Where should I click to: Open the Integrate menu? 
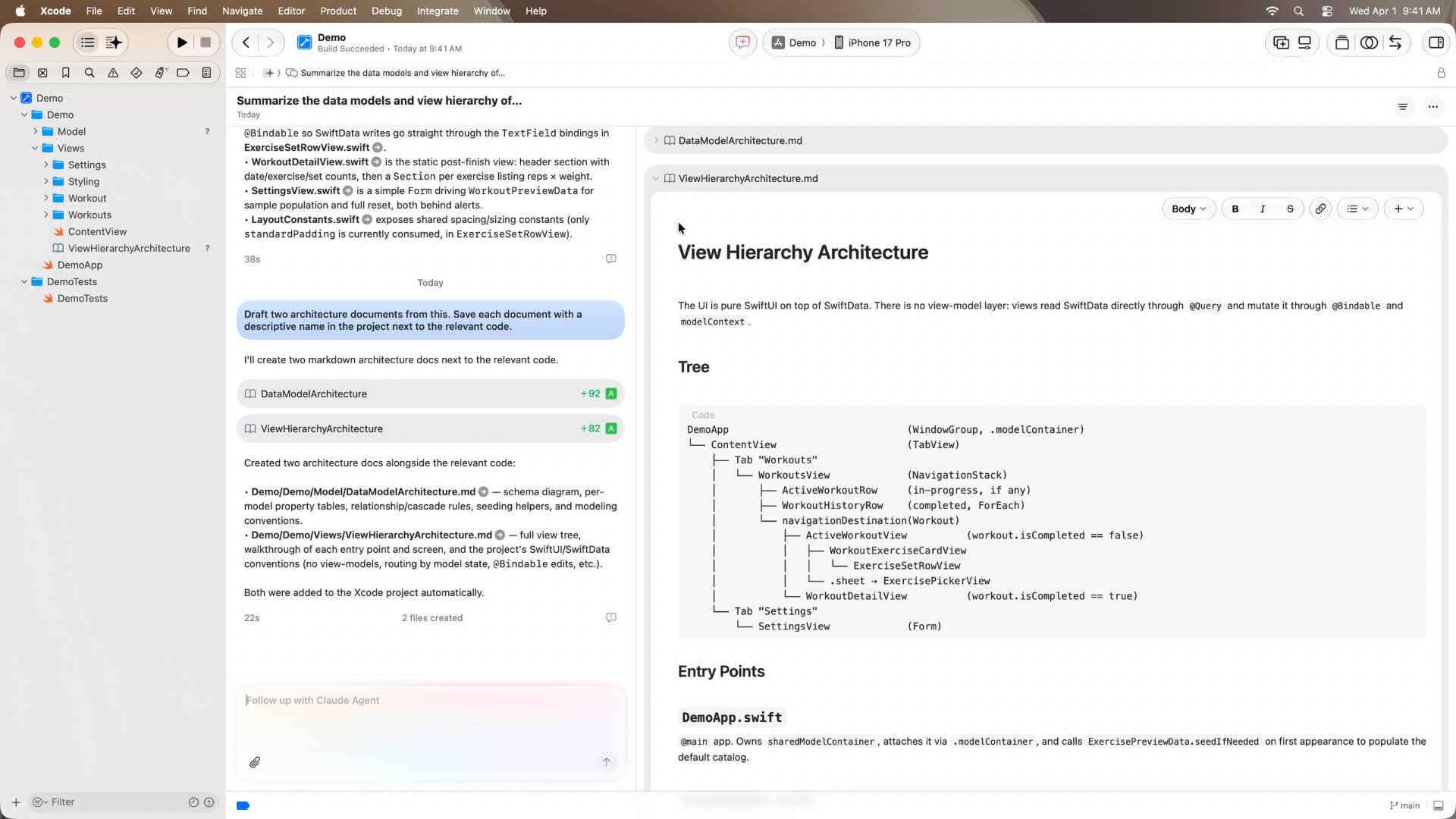coord(438,11)
